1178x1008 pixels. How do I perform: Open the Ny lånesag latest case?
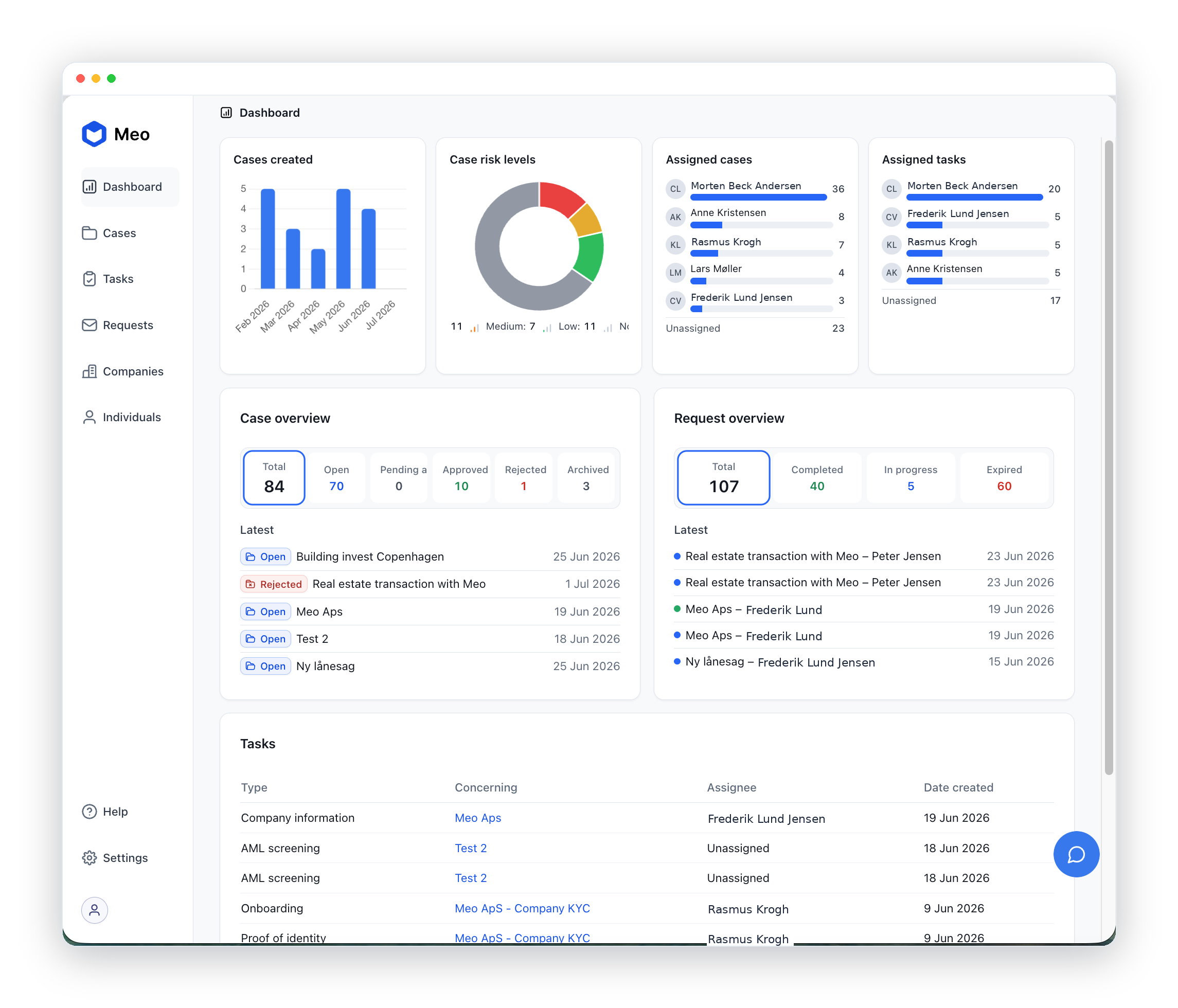click(430, 666)
